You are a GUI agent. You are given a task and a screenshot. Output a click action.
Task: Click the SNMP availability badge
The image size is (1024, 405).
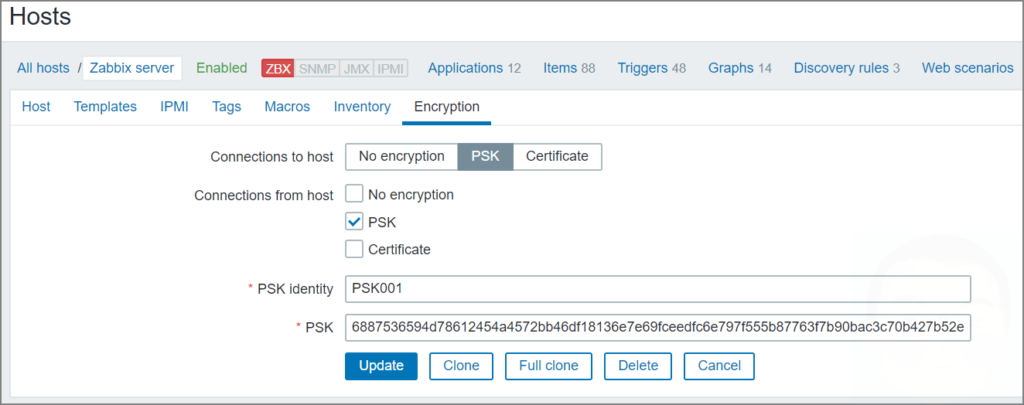[317, 68]
